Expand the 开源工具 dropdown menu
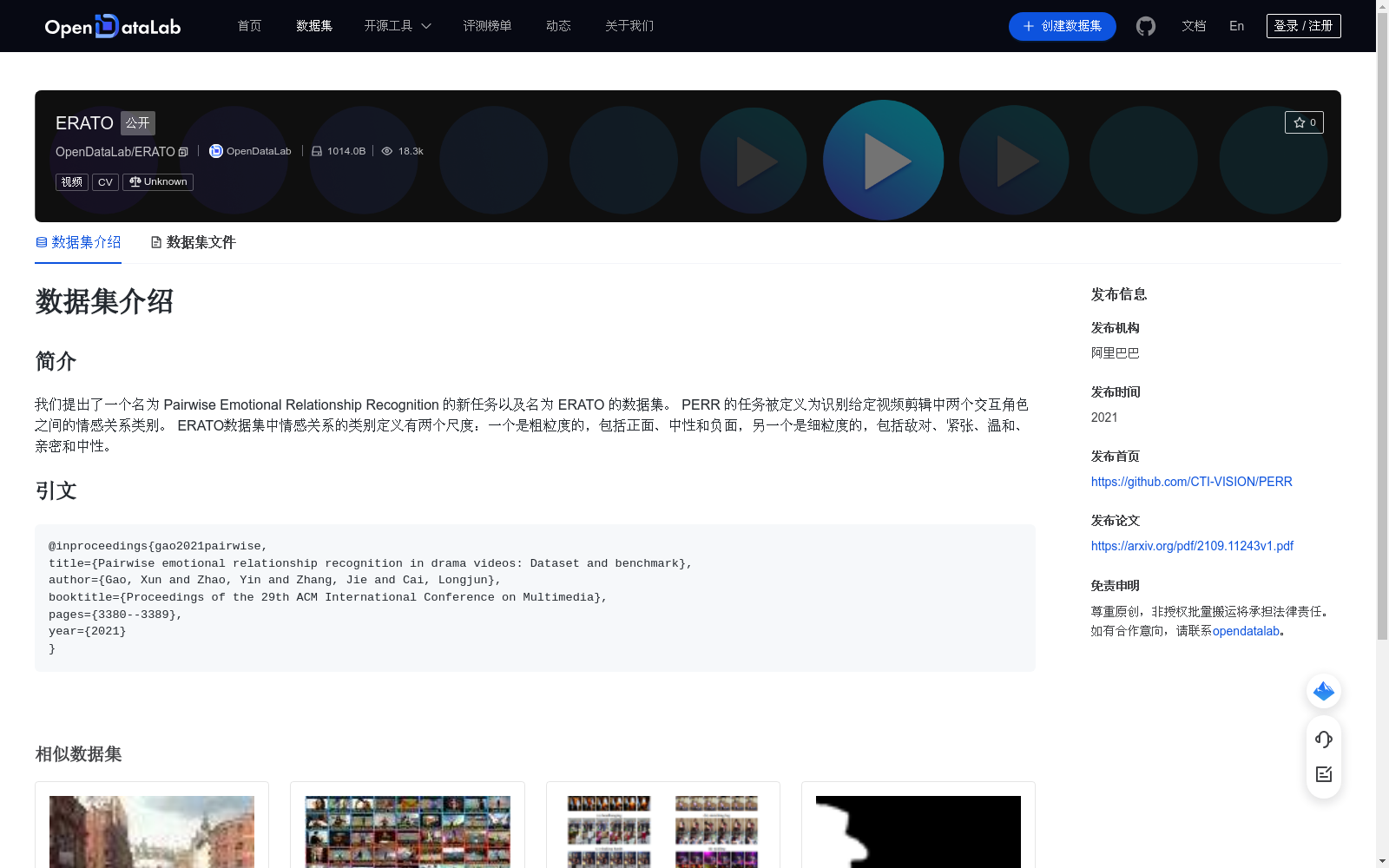Viewport: 1389px width, 868px height. pos(398,26)
